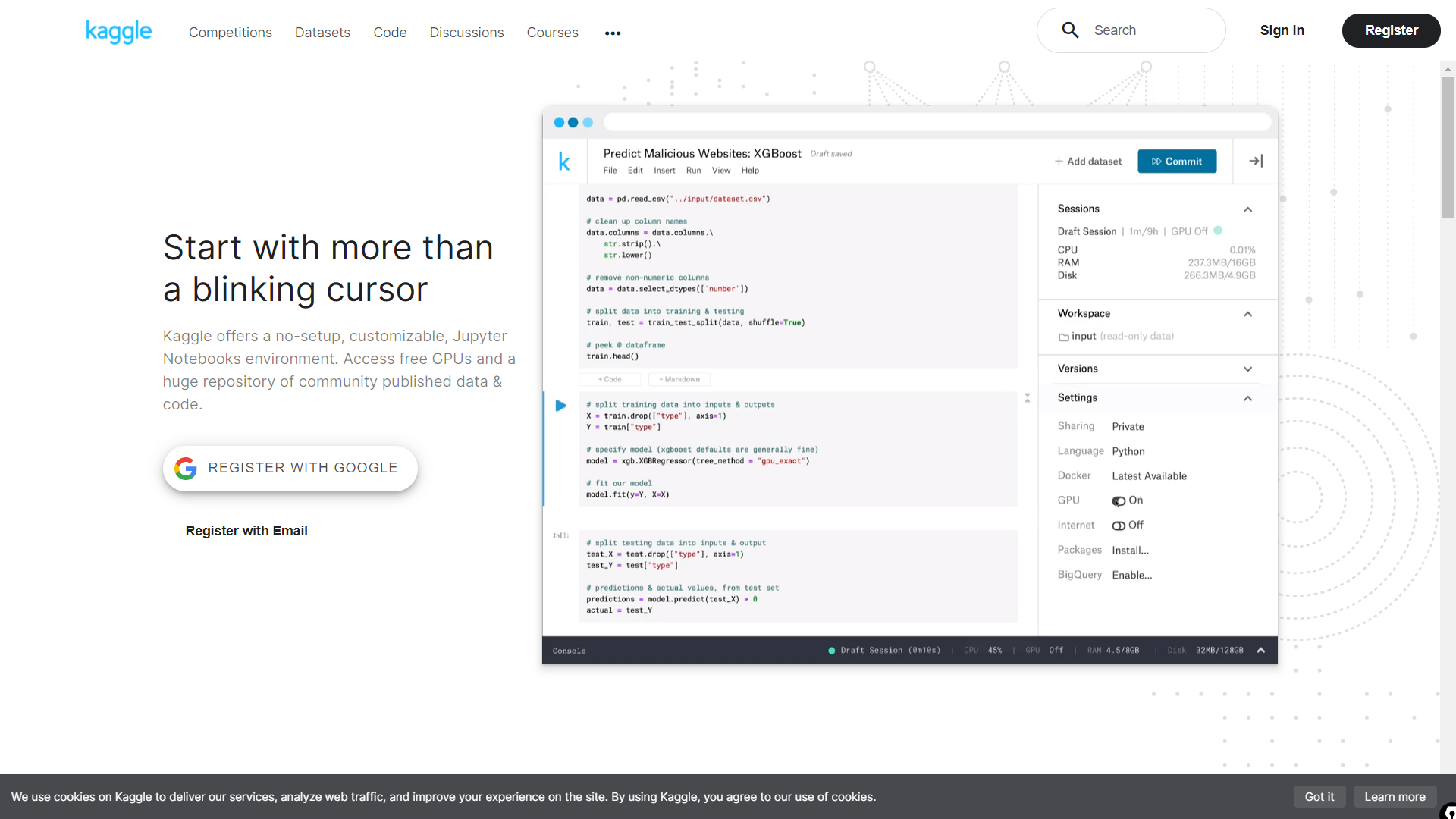This screenshot has width=1456, height=819.
Task: Open the Code page
Action: [390, 33]
